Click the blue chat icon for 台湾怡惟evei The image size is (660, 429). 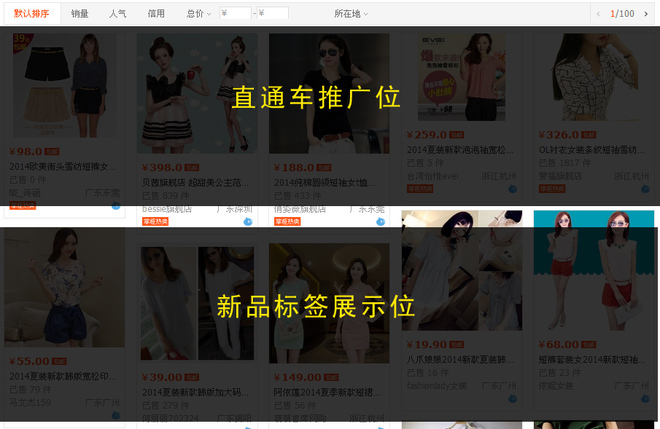click(513, 189)
